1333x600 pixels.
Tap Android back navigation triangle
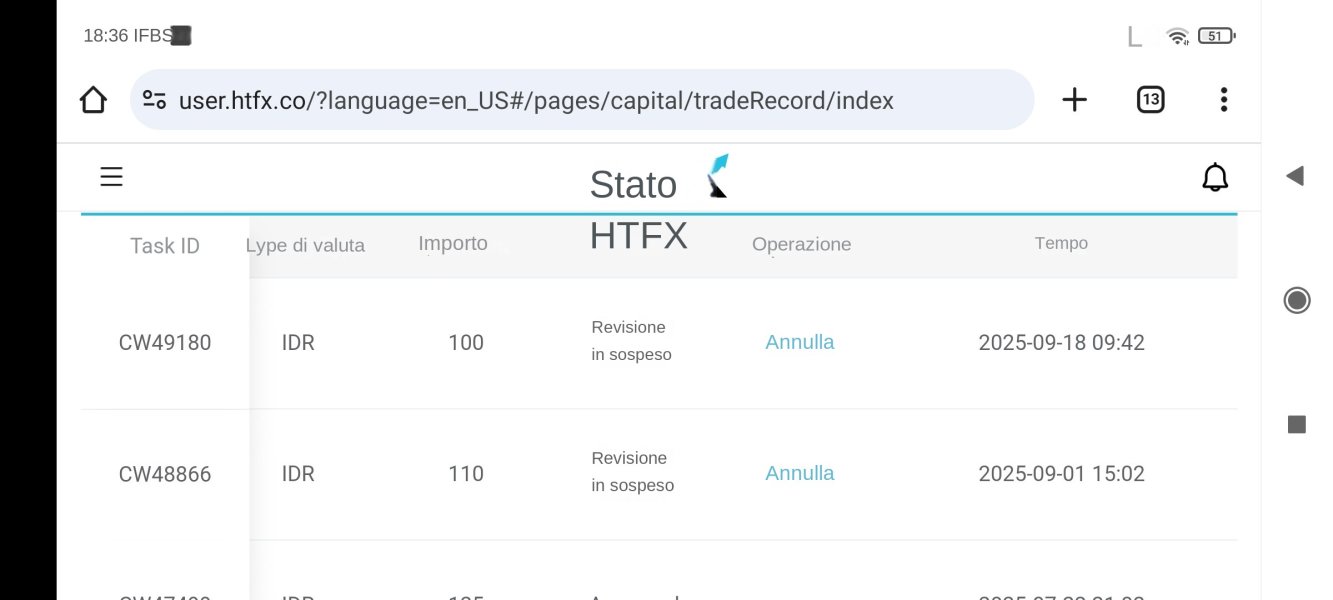pyautogui.click(x=1295, y=176)
